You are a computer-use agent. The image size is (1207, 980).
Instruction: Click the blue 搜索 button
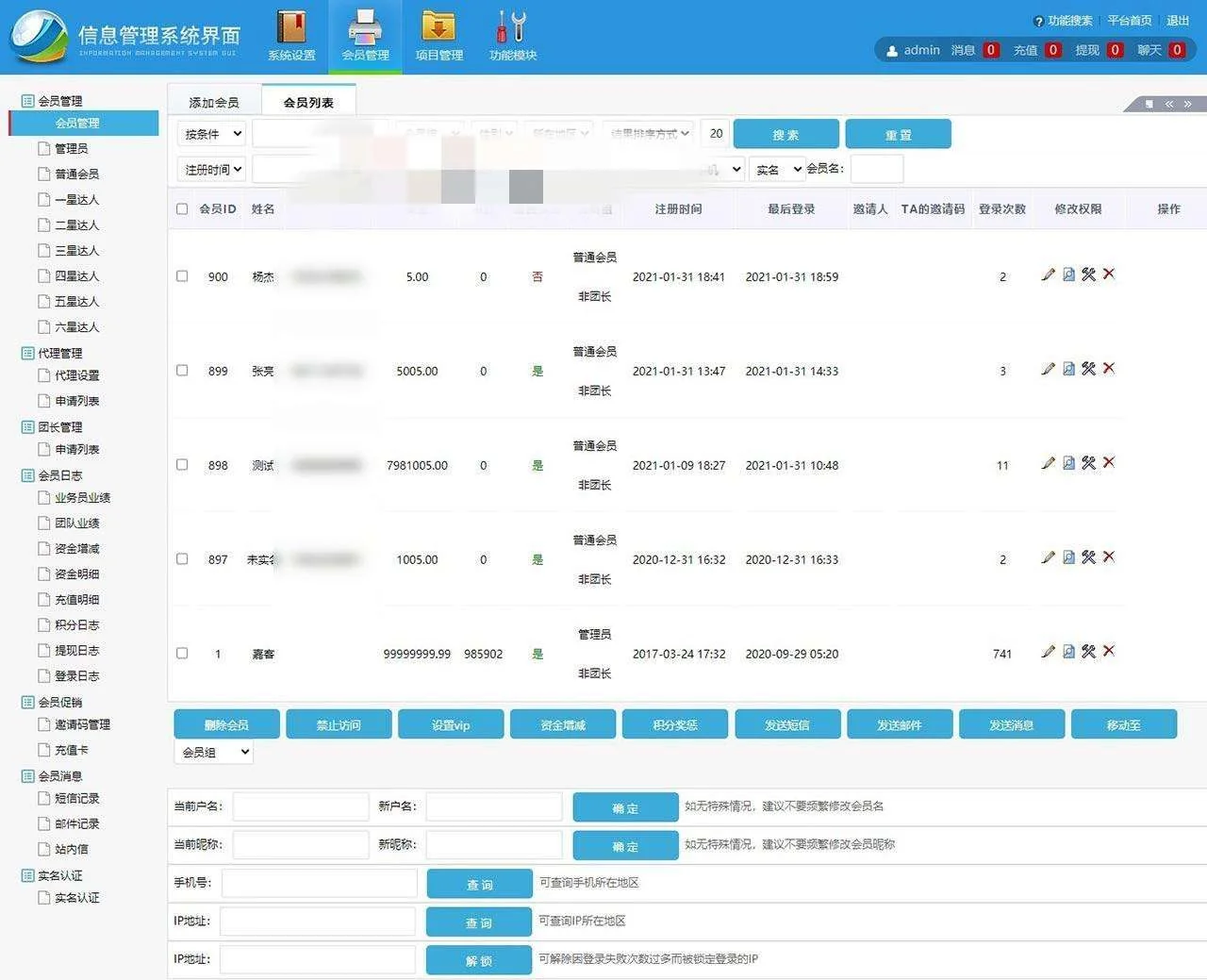785,134
